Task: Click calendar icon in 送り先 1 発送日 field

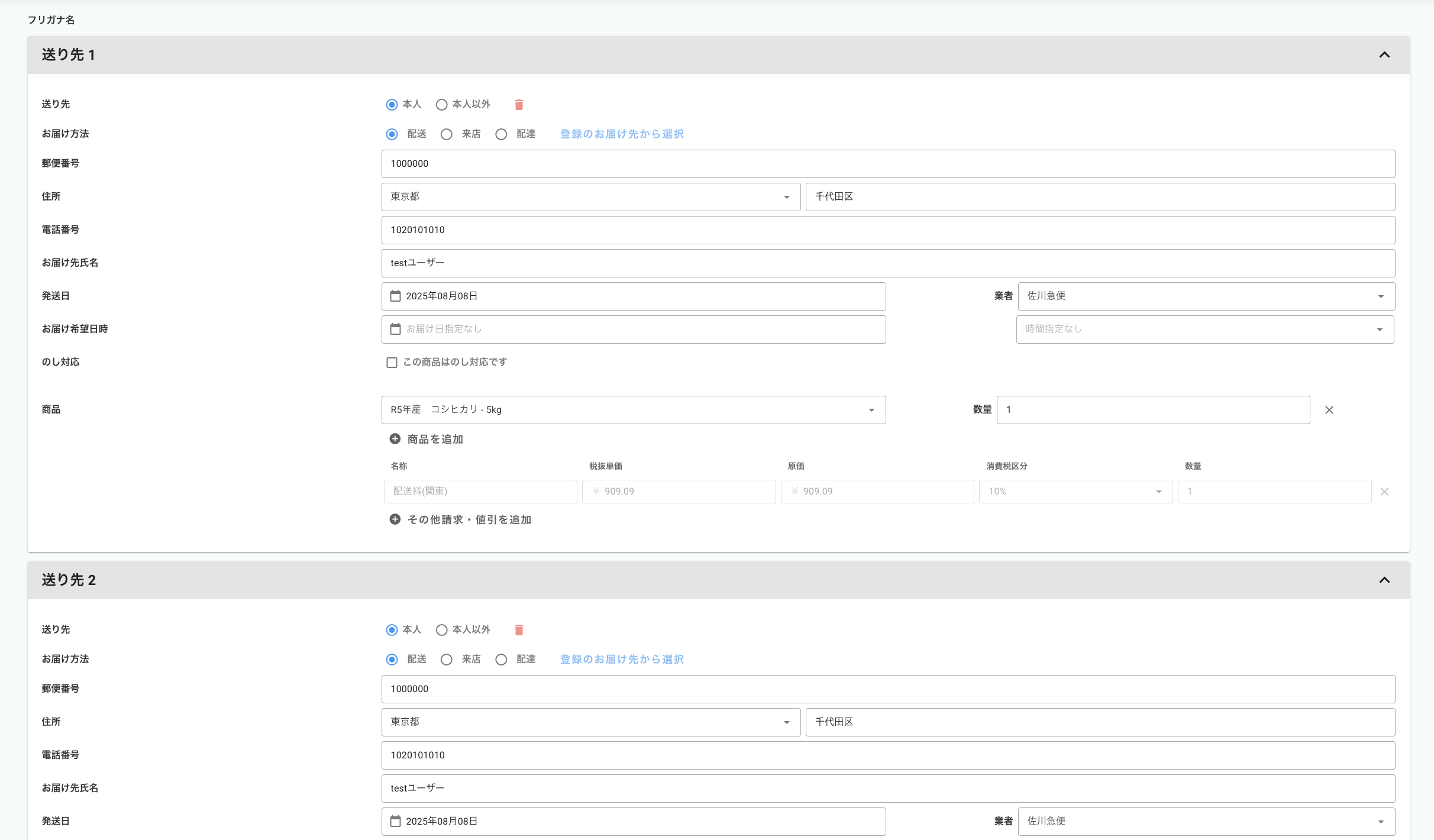Action: pos(395,296)
